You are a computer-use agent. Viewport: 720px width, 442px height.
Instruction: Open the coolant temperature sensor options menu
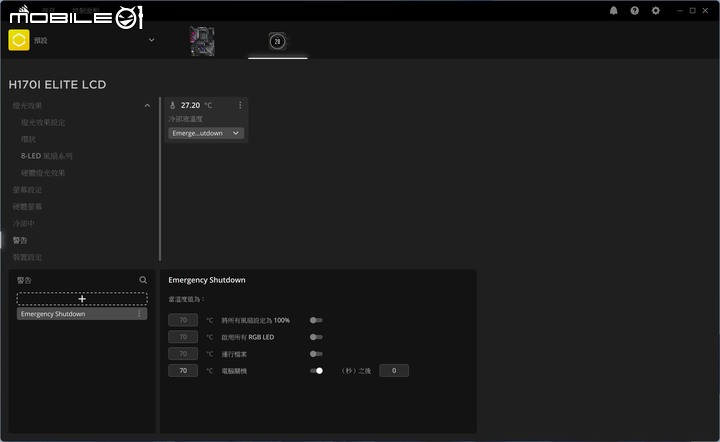click(x=240, y=105)
